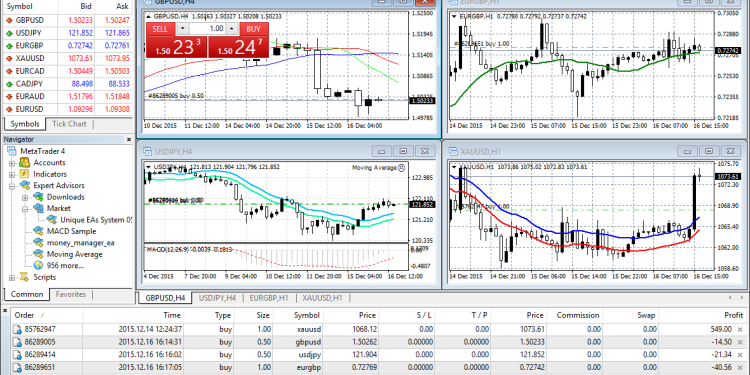Image resolution: width=750 pixels, height=375 pixels.
Task: Click the Scripts scroll icon in Navigator
Action: 25,277
